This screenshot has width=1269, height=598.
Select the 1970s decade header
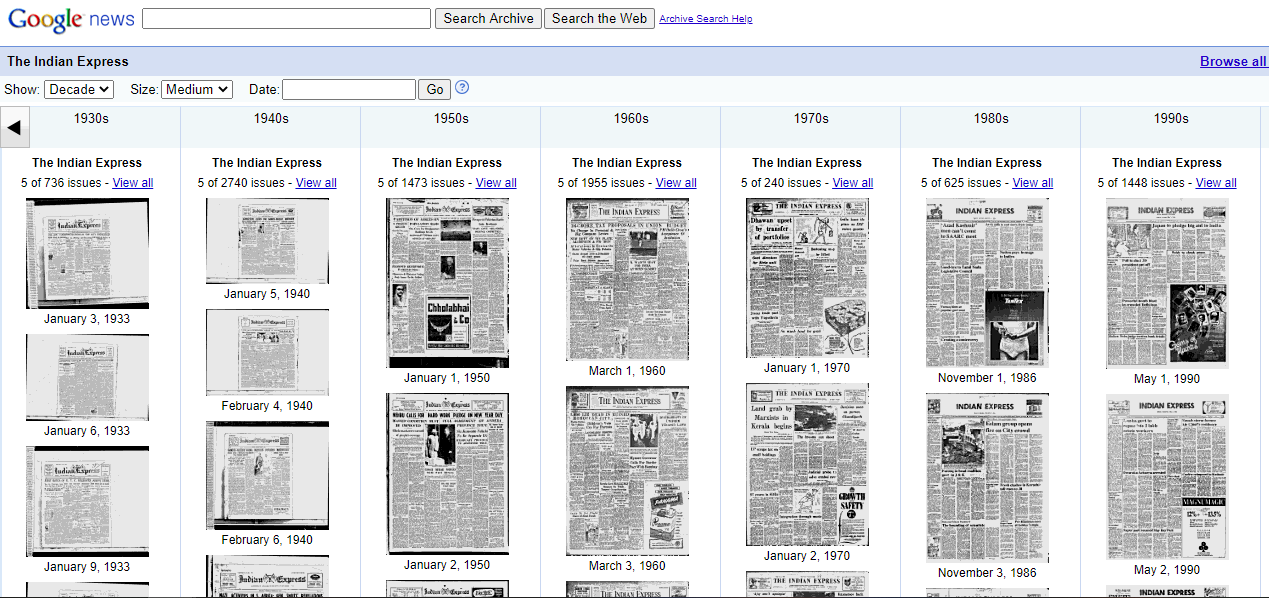pos(811,118)
